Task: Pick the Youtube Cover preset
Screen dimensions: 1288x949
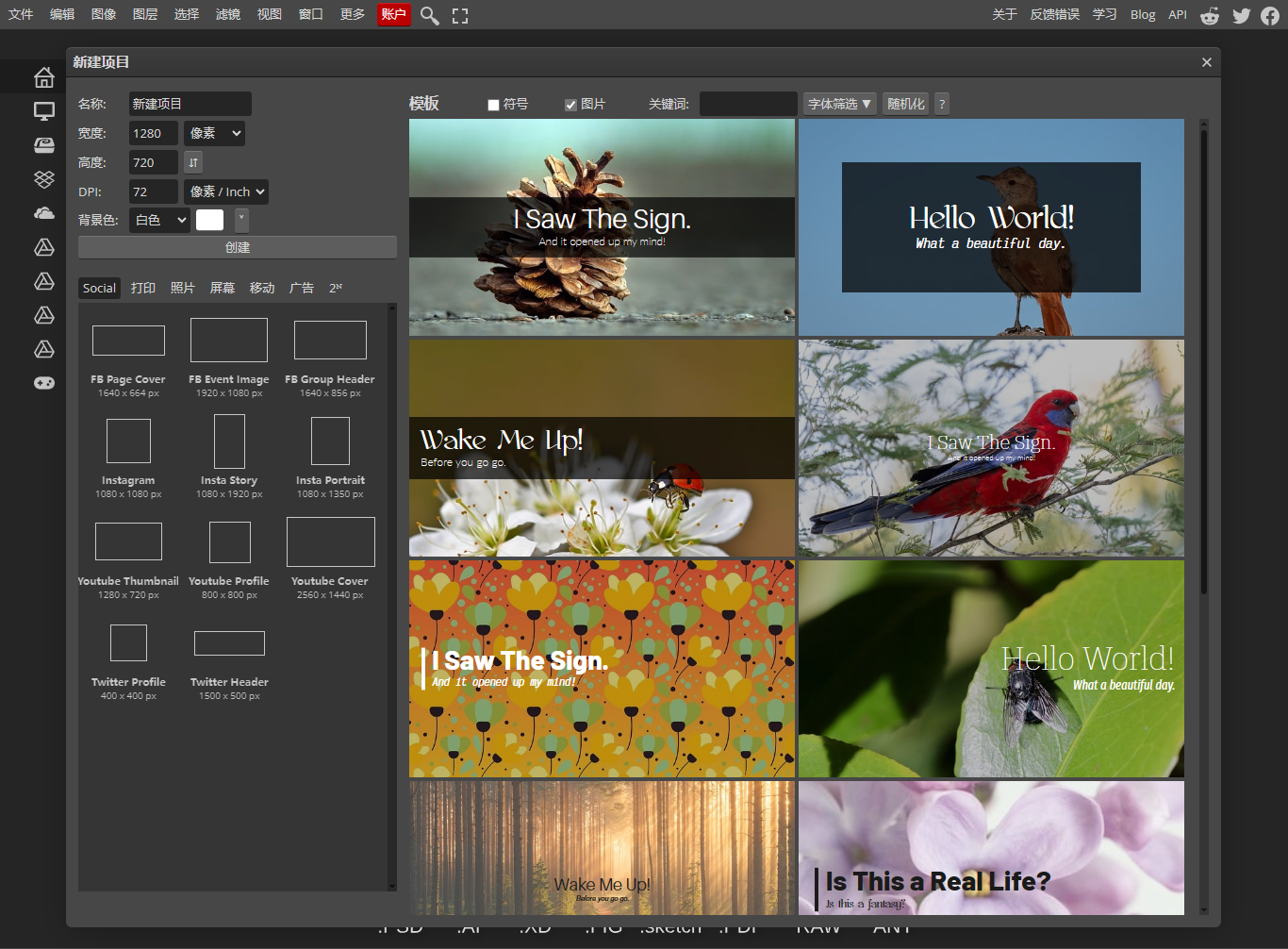Action: click(330, 559)
